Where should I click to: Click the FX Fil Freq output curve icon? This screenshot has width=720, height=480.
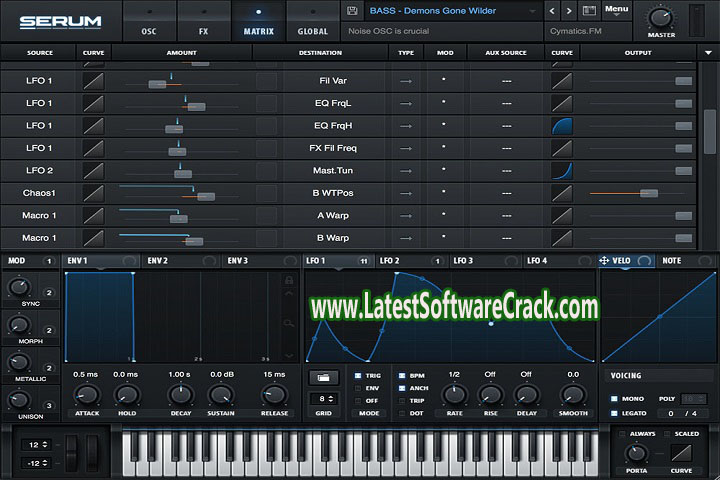562,148
